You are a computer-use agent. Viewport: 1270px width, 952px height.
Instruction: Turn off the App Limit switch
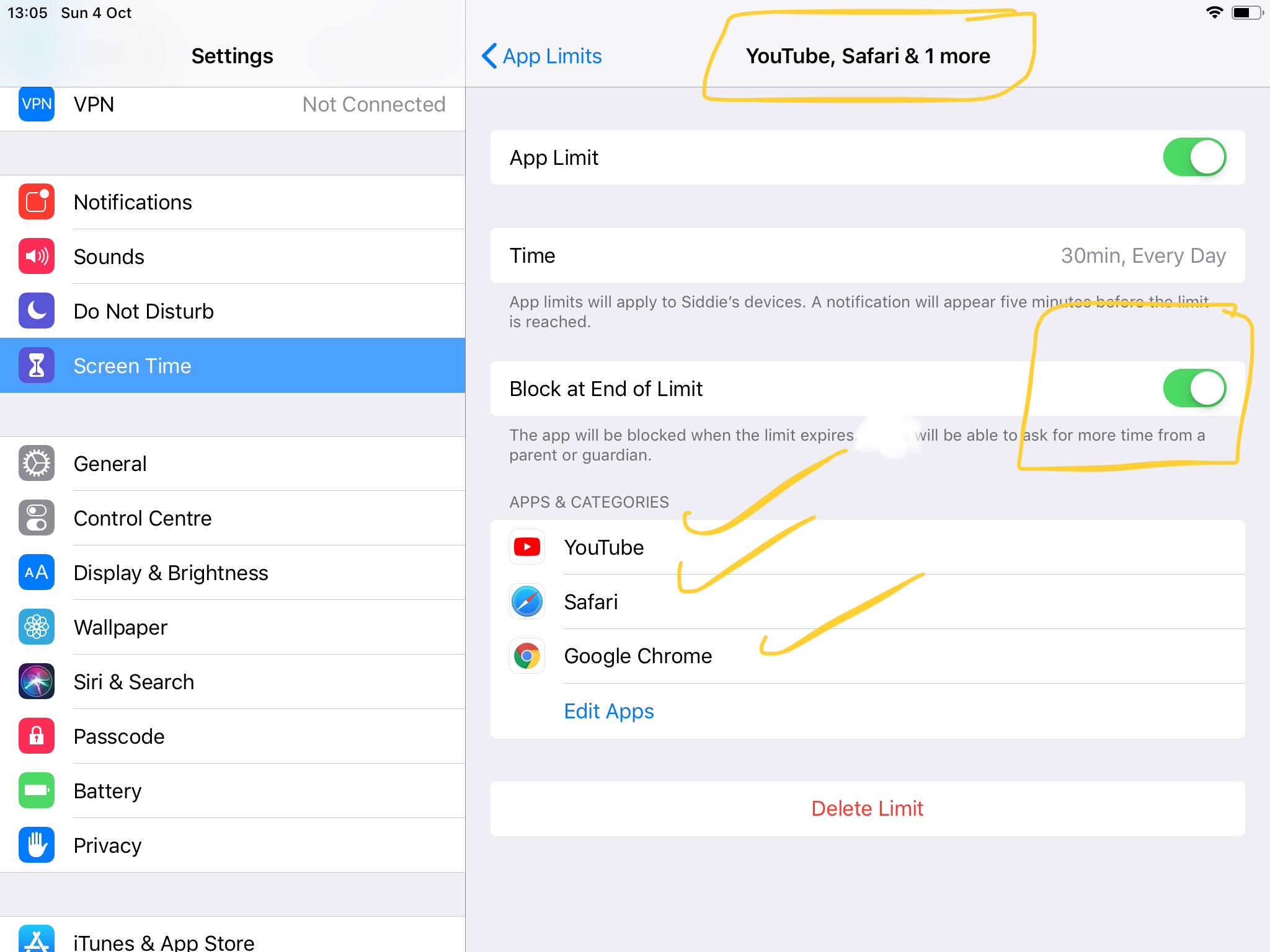click(1194, 157)
